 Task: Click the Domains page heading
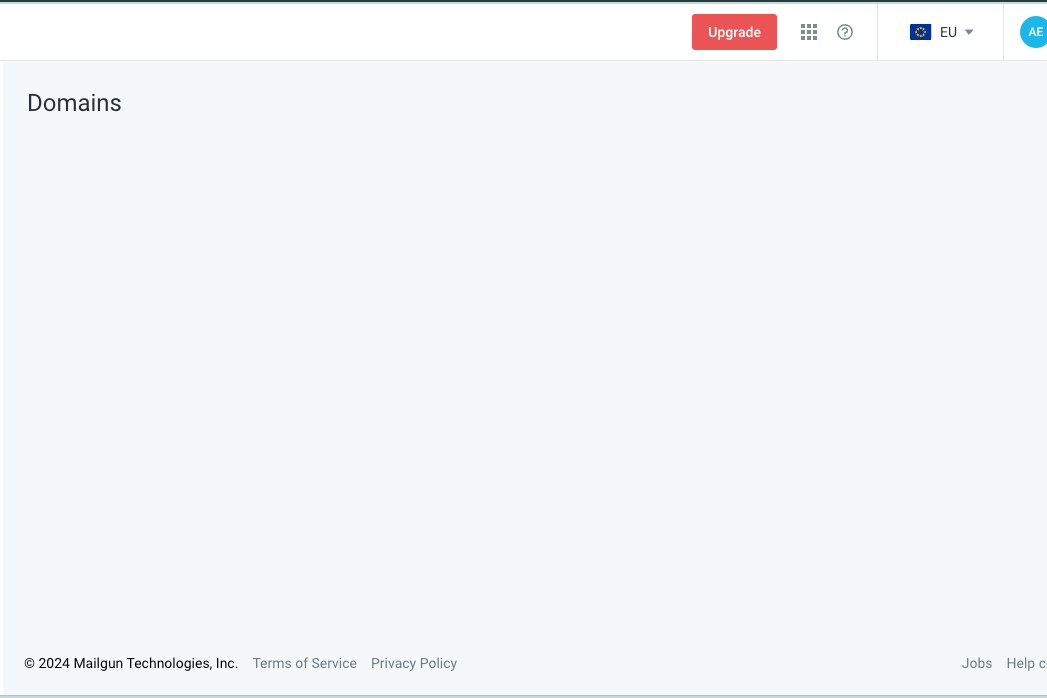click(x=74, y=103)
